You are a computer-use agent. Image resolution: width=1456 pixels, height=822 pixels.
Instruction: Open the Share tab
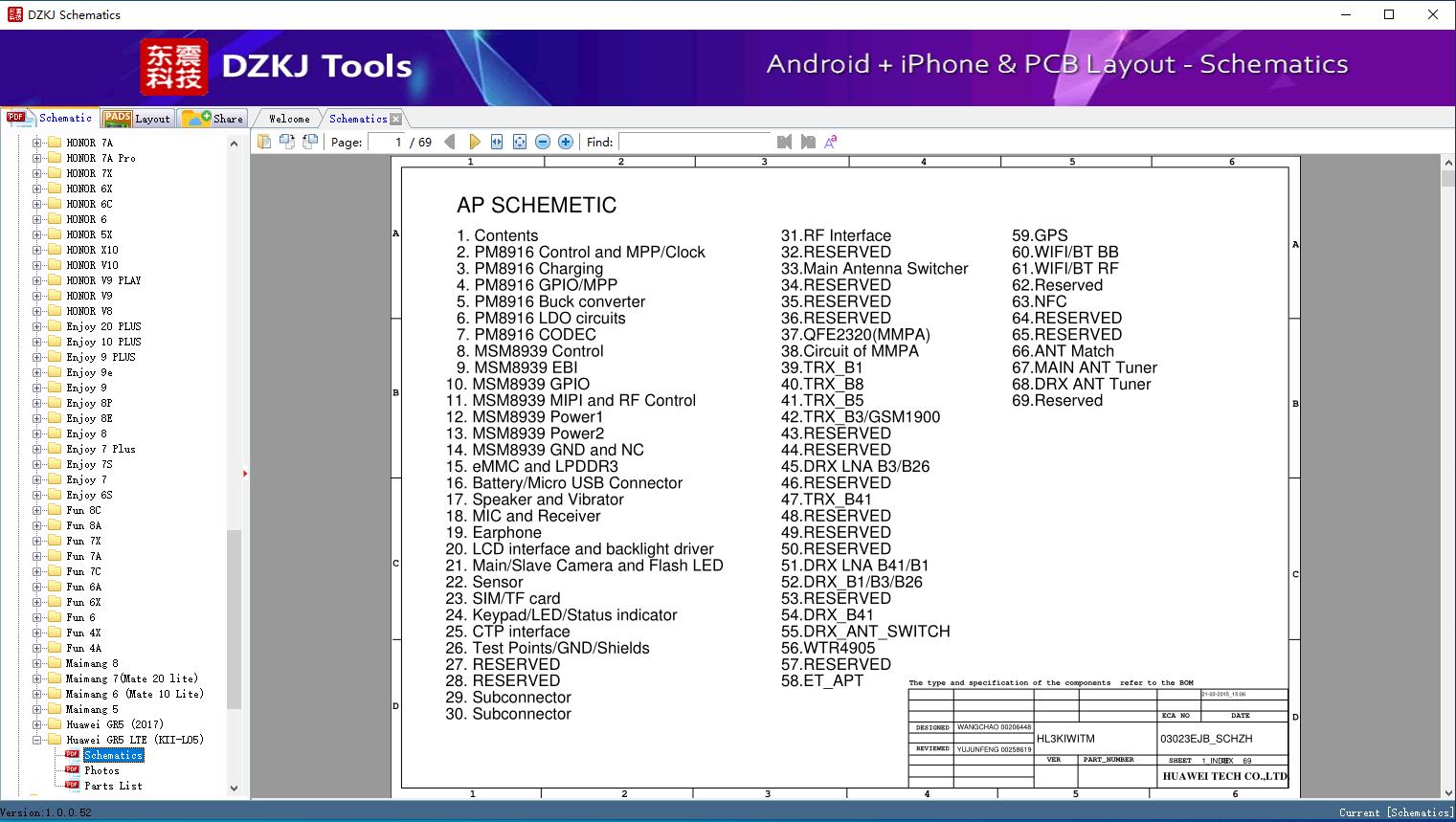(214, 119)
